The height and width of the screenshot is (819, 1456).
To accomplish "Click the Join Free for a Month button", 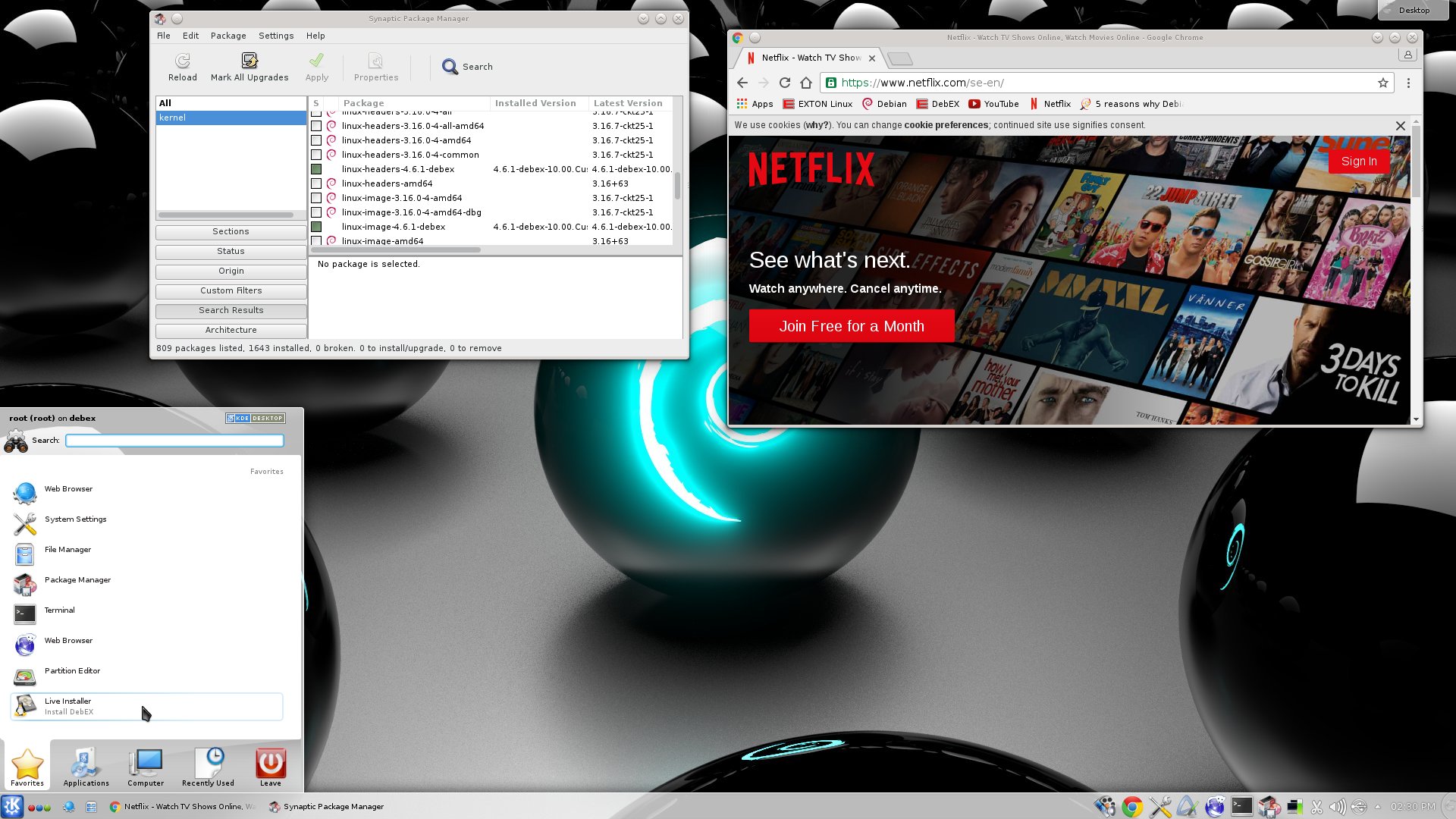I will [x=851, y=326].
